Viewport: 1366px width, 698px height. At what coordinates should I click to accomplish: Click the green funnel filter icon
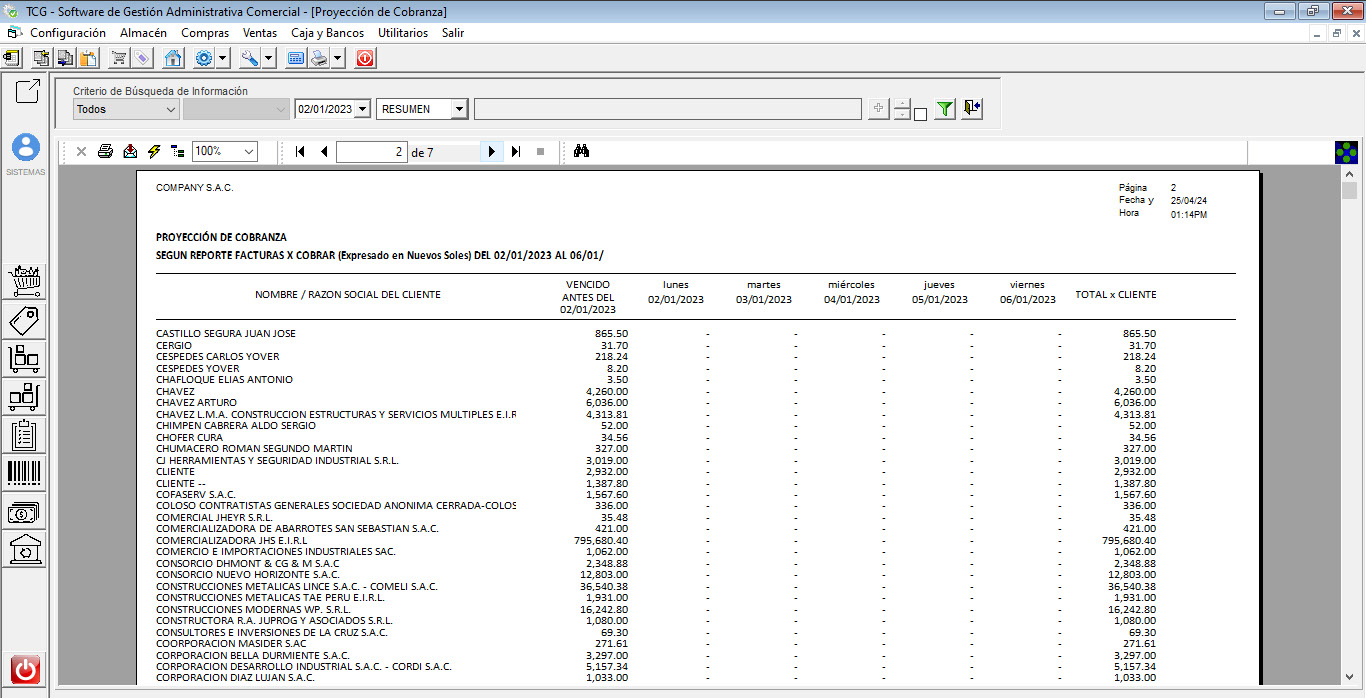(x=945, y=110)
